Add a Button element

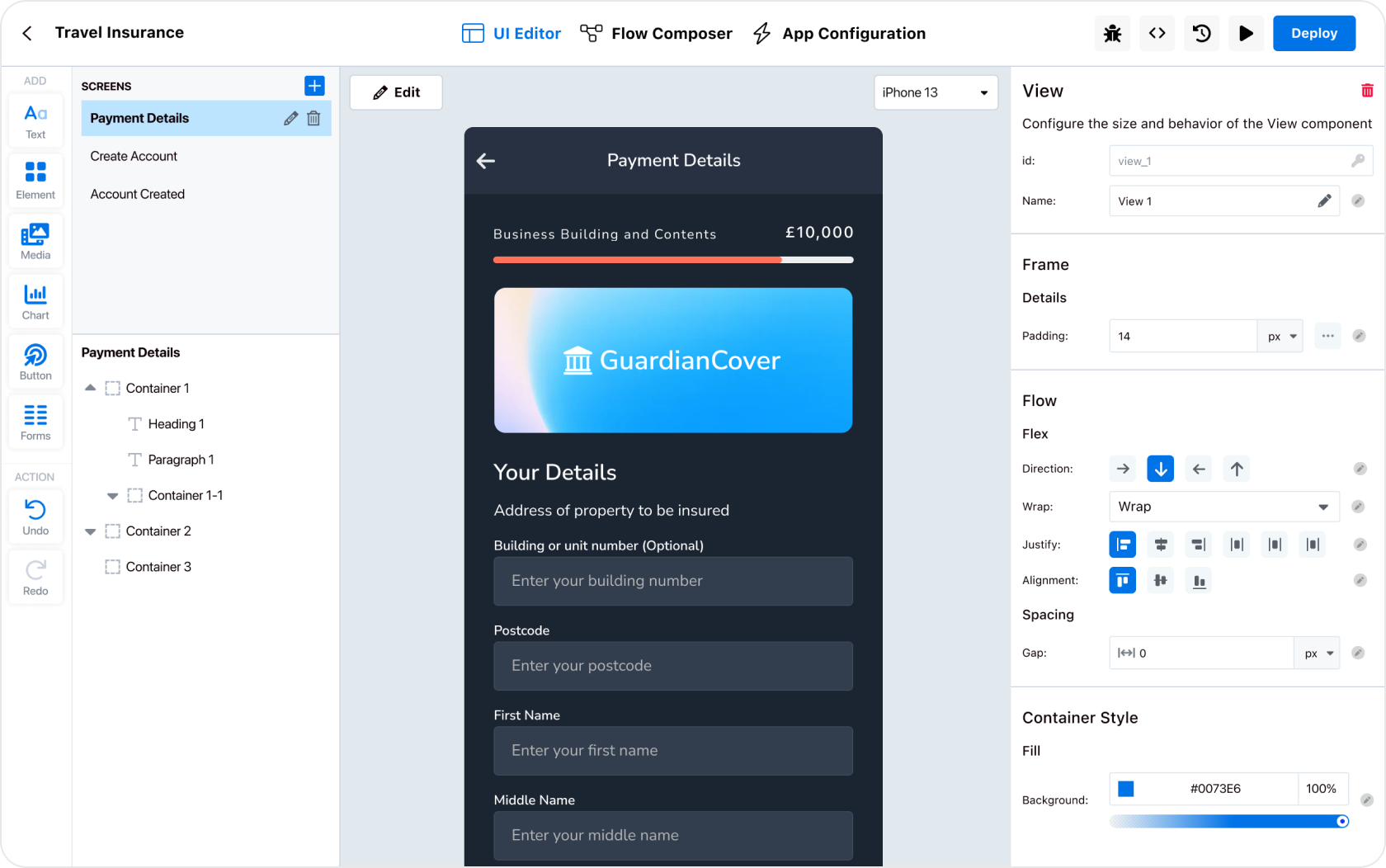(35, 361)
